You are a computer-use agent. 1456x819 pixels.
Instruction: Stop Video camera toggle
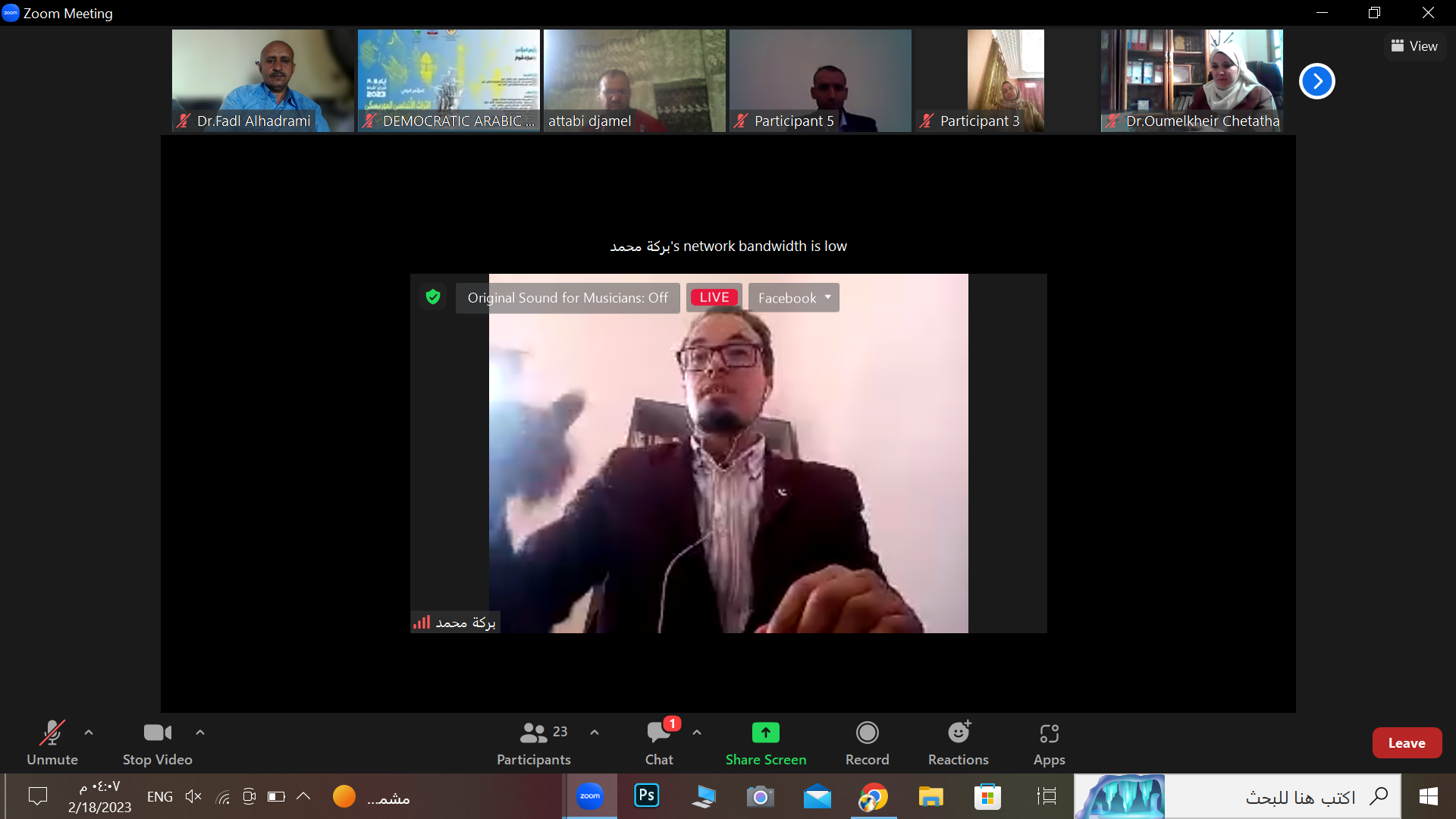[157, 733]
